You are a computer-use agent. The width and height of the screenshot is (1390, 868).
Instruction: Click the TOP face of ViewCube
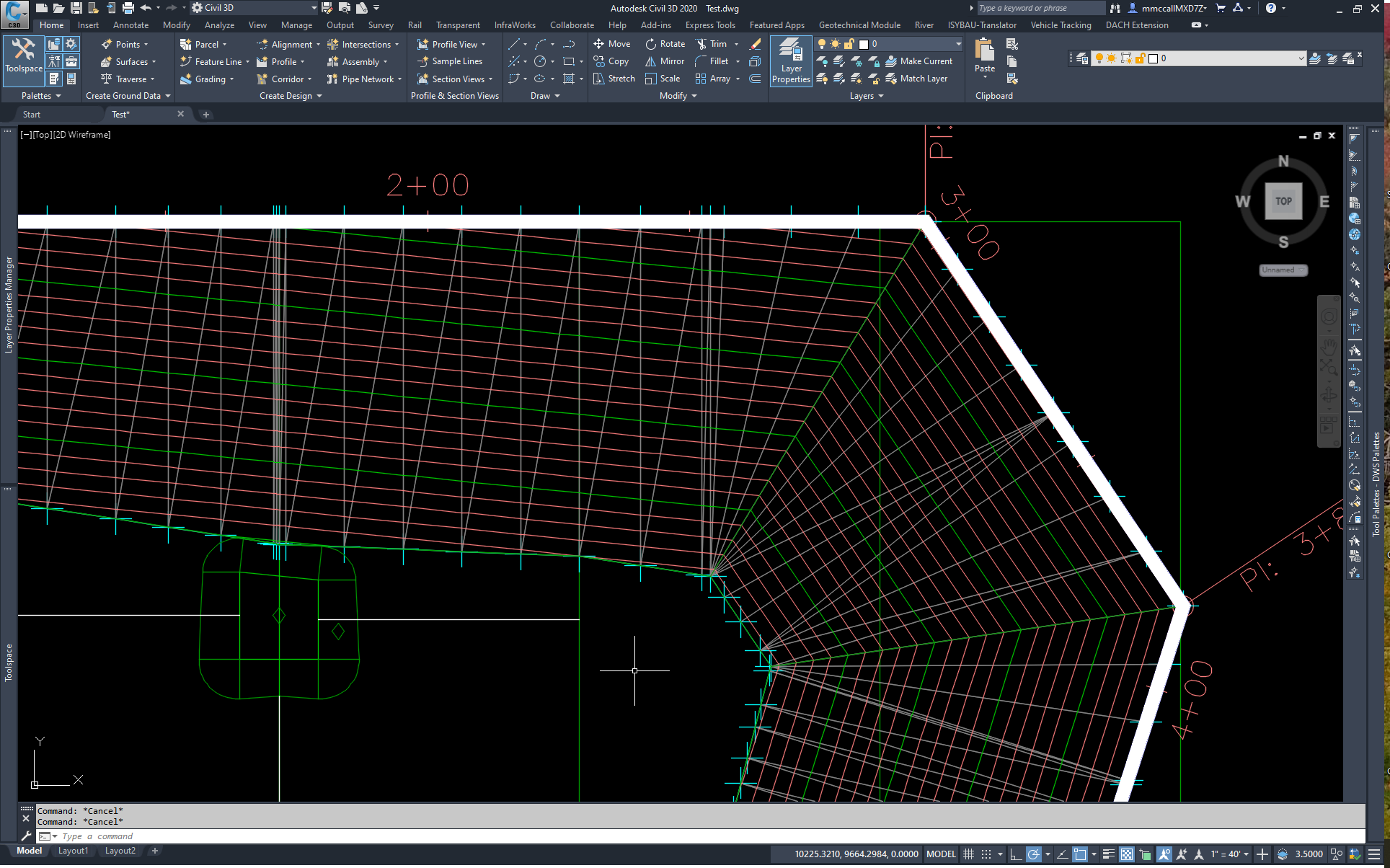click(1283, 201)
